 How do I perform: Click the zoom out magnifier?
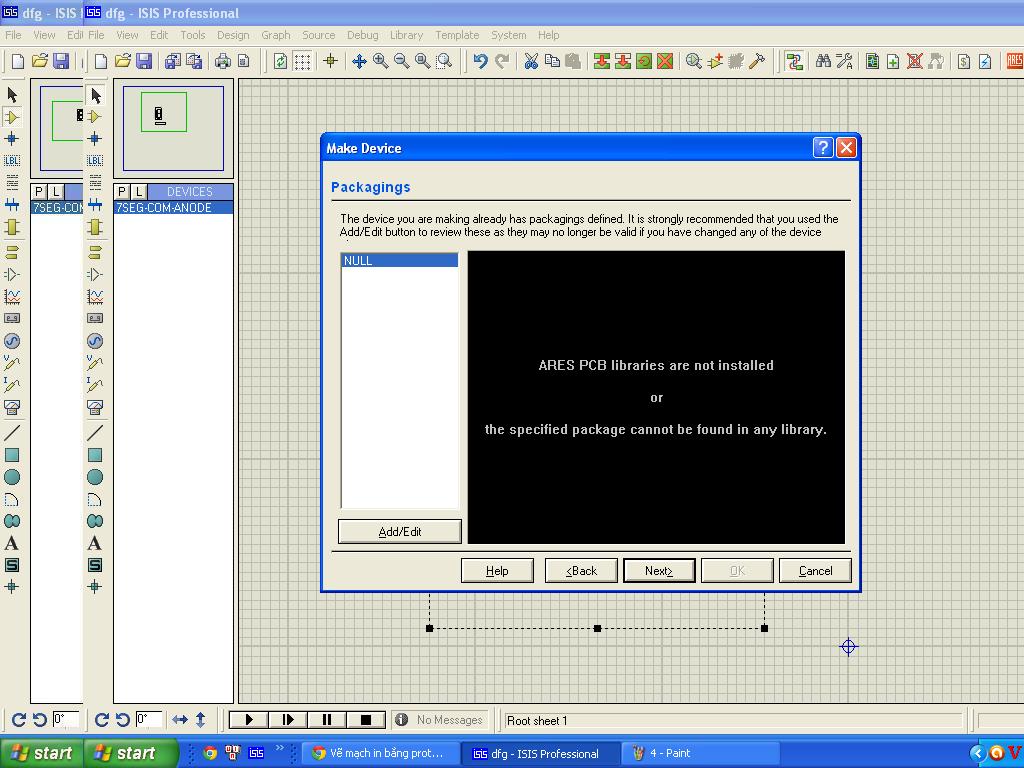(402, 61)
